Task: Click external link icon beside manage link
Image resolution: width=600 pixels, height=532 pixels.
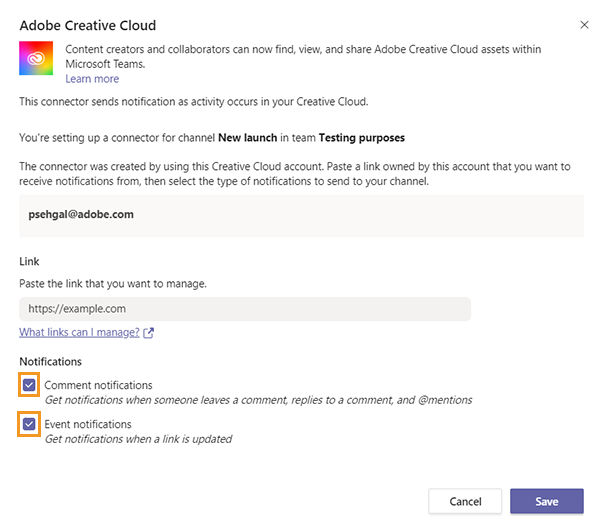Action: 148,333
